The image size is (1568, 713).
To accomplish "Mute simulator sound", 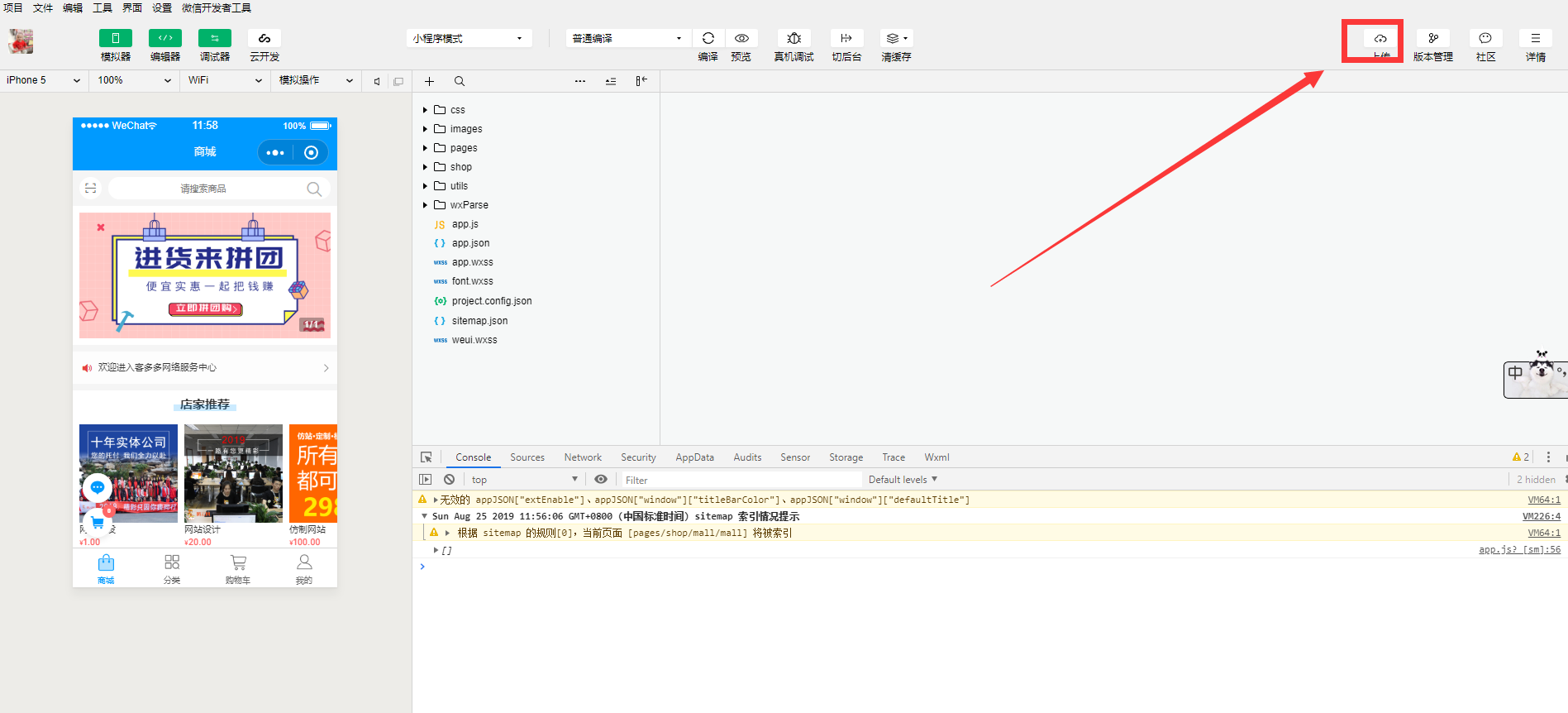I will click(x=377, y=81).
